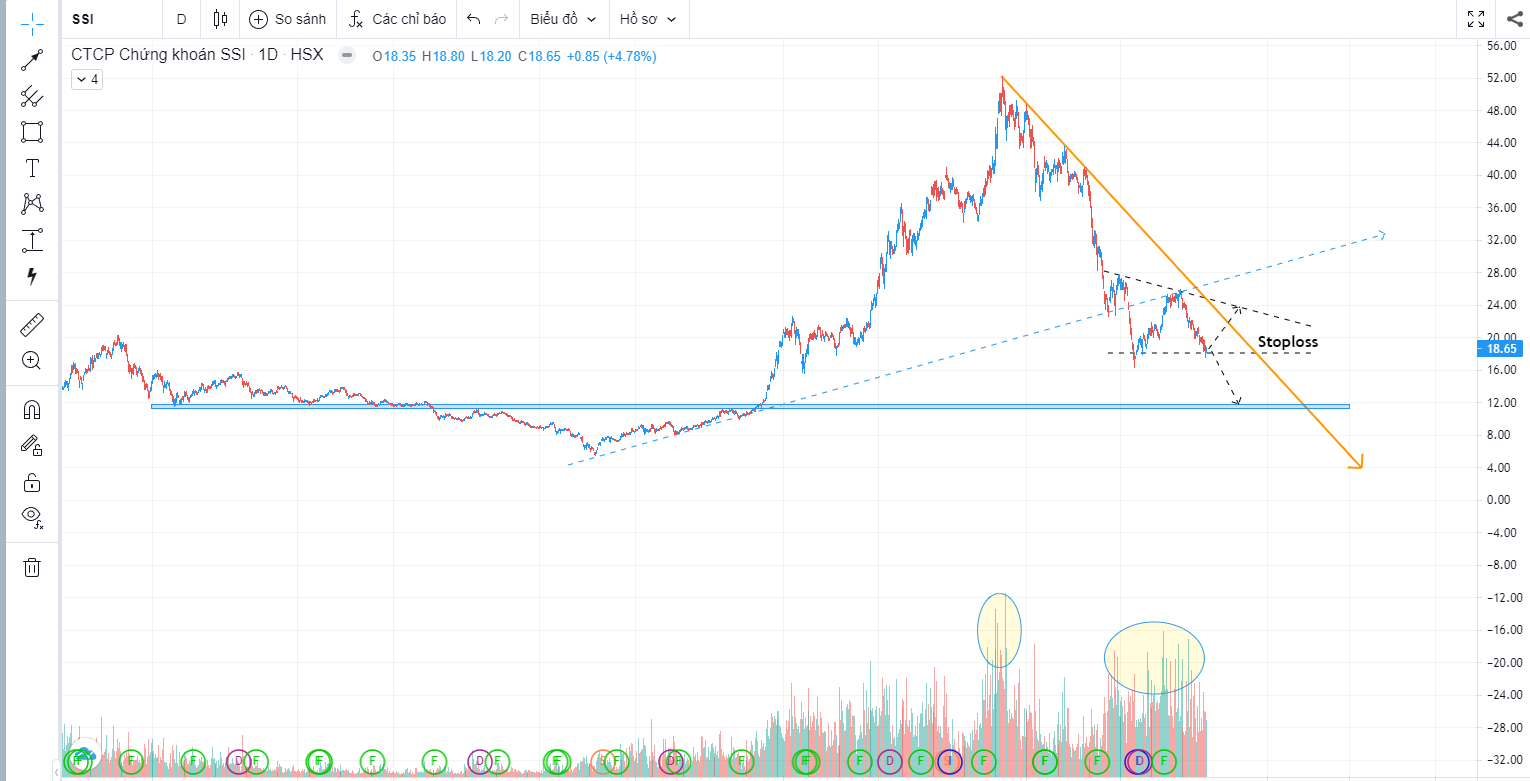Click the 36.00 price axis label
Viewport: 1530px width, 781px height.
coord(1504,208)
